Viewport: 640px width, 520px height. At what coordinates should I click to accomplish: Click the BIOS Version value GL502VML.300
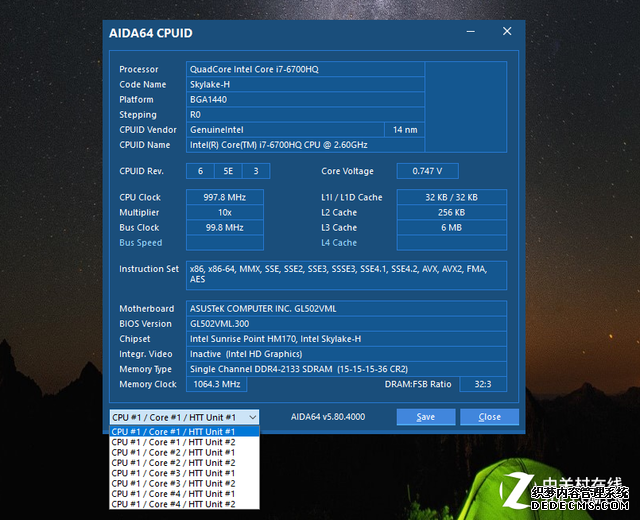[347, 324]
